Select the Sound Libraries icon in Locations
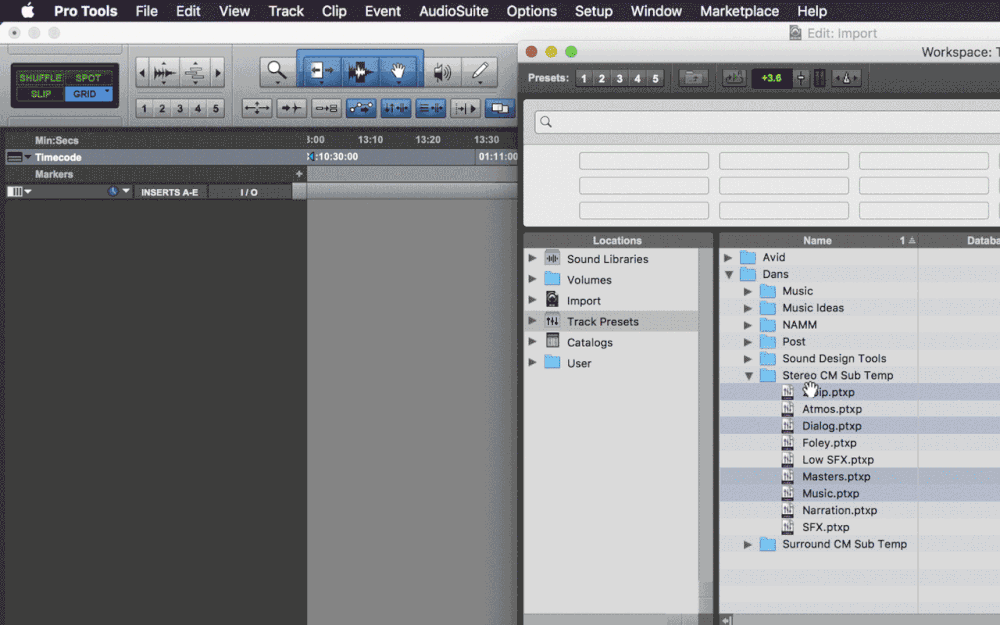This screenshot has width=1000, height=625. 552,258
